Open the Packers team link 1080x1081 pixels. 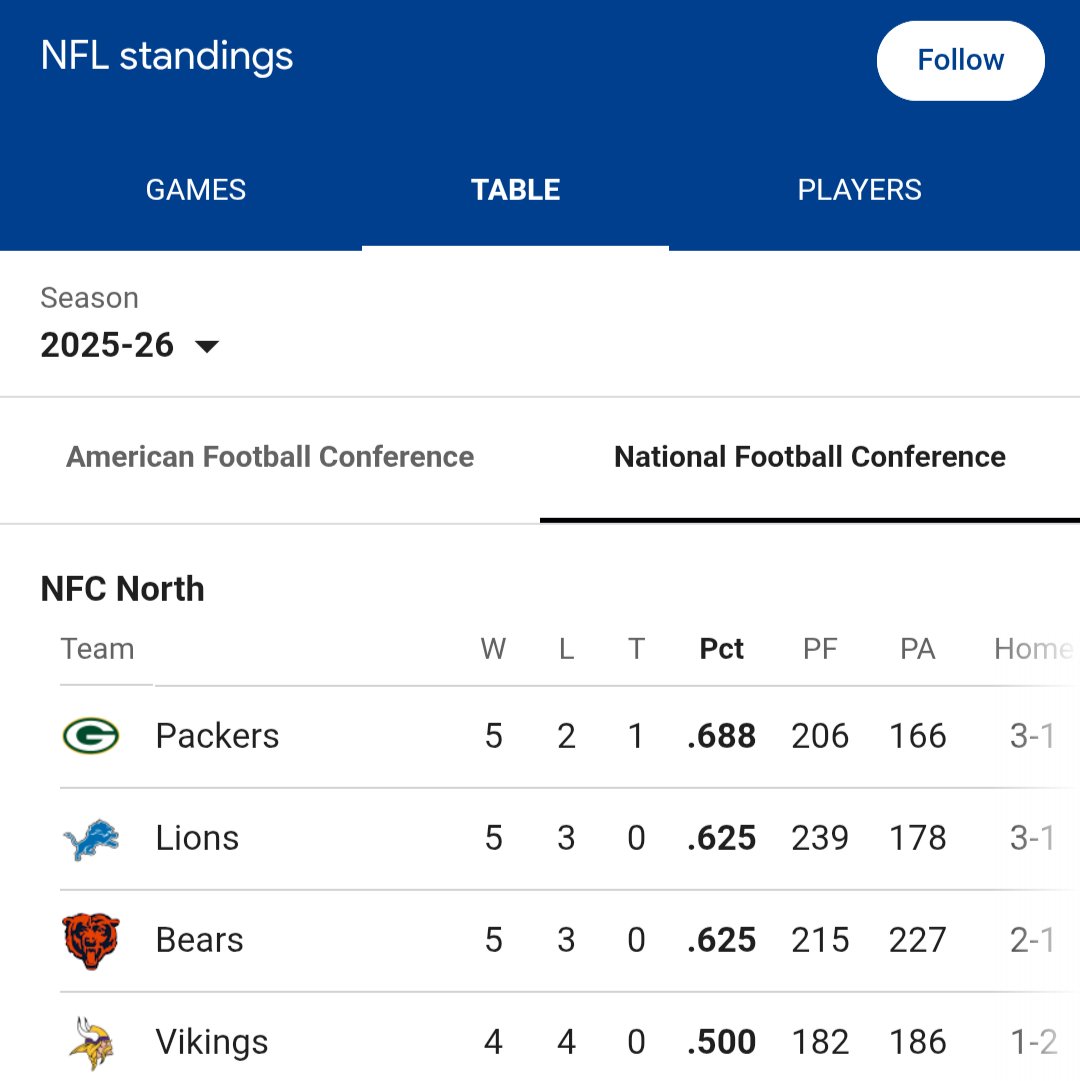pyautogui.click(x=217, y=736)
